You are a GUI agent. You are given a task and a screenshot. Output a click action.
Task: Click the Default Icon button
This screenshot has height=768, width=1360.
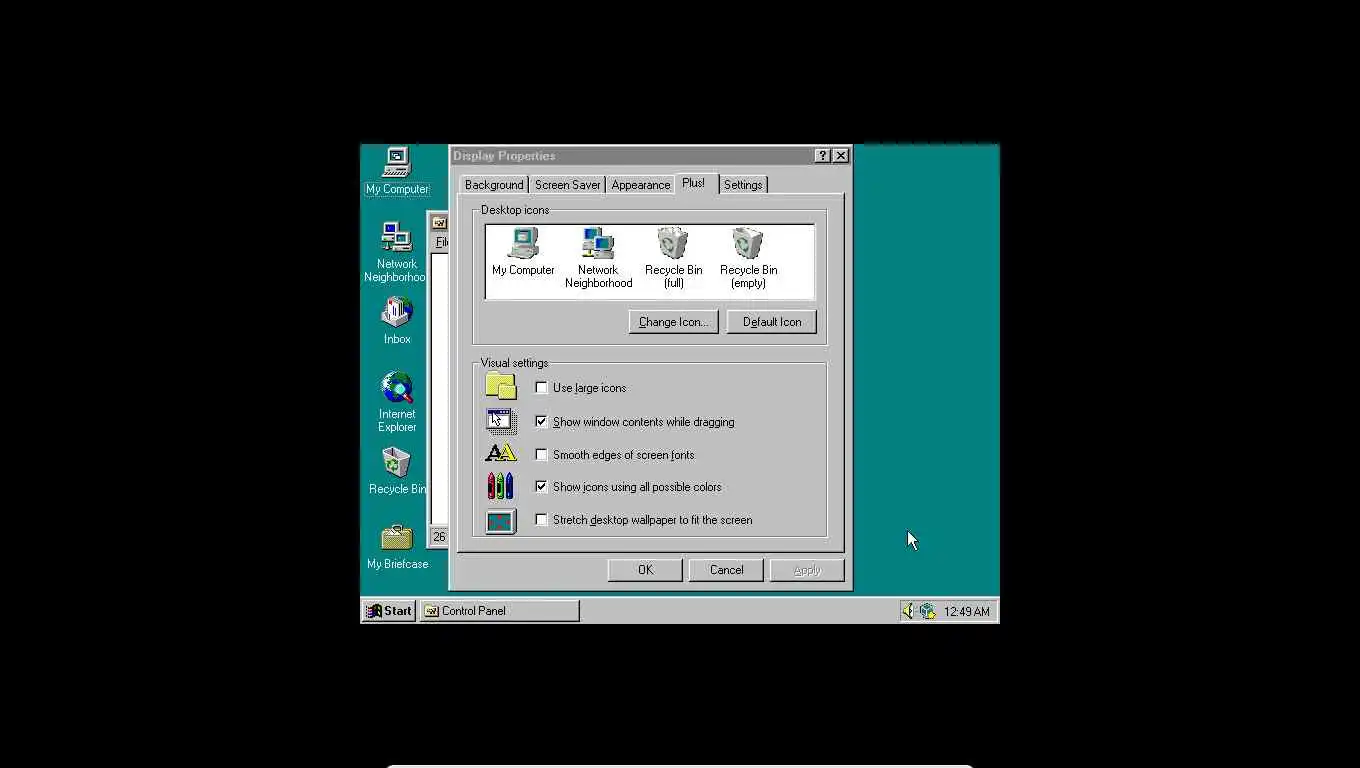[x=772, y=322]
